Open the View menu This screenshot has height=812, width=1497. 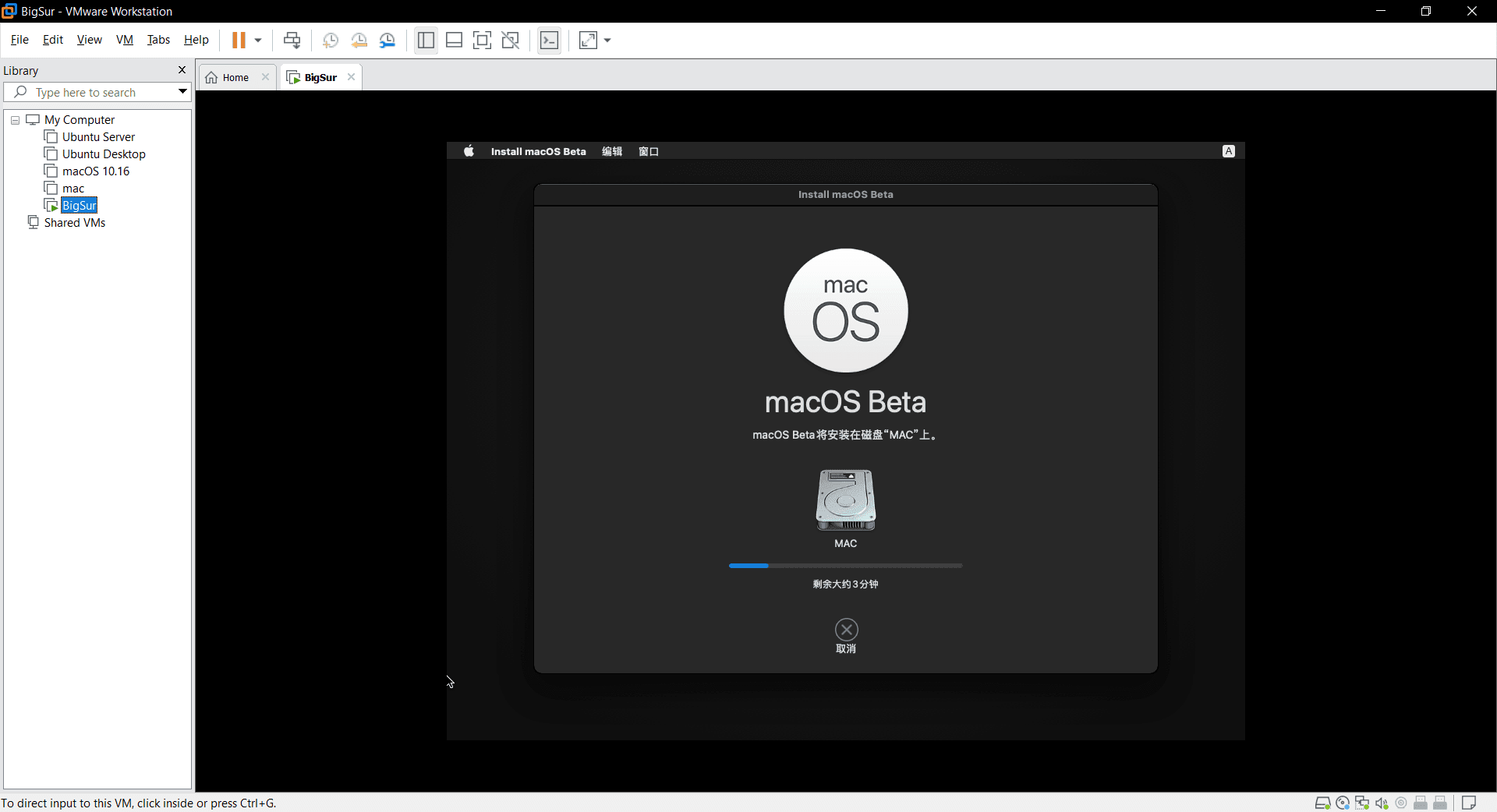(90, 40)
